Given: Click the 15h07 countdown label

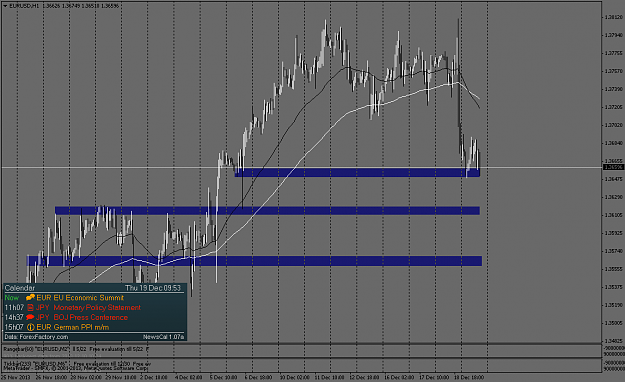Looking at the screenshot, I should (14, 327).
